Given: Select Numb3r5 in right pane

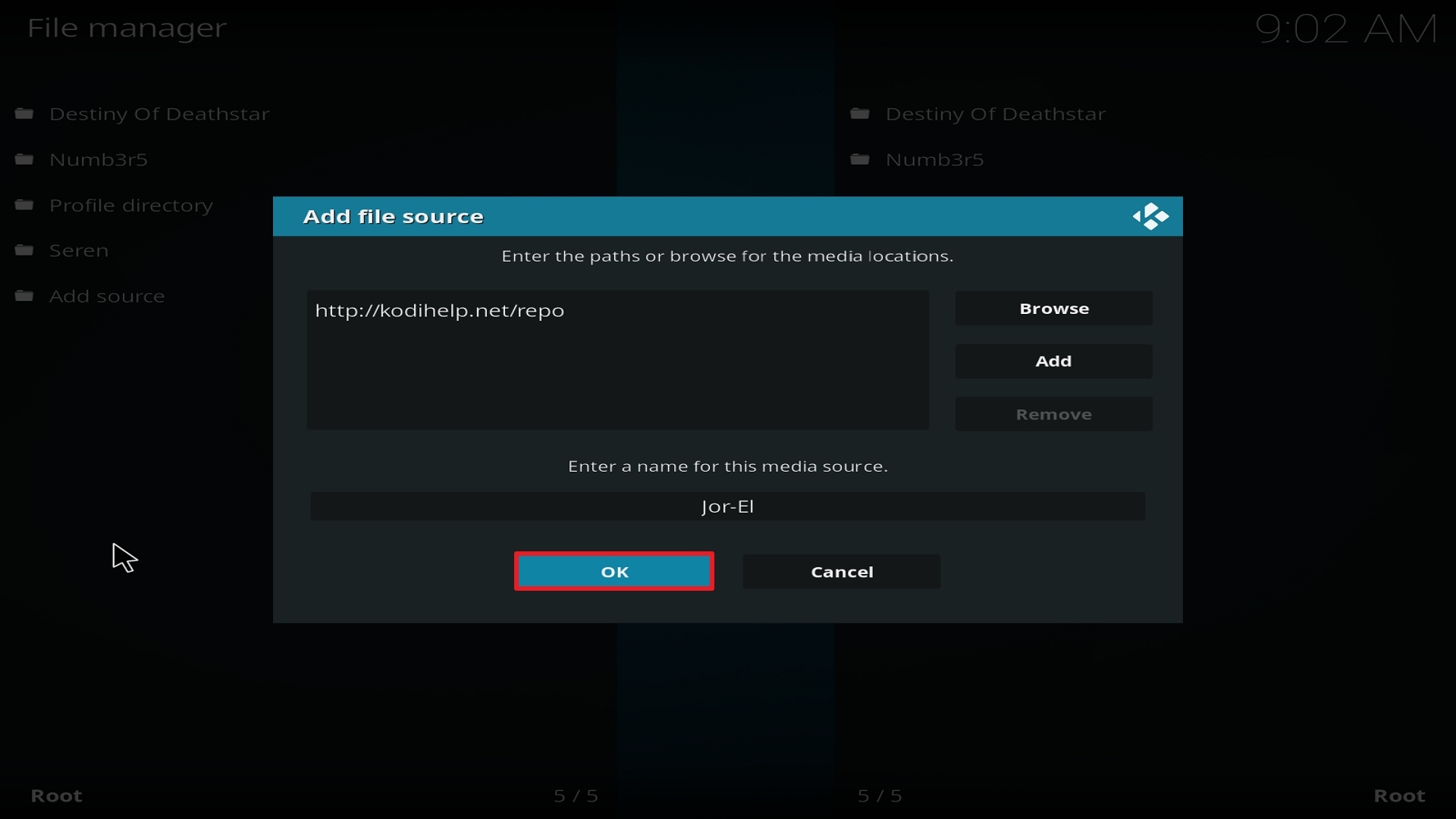Looking at the screenshot, I should pos(935,160).
